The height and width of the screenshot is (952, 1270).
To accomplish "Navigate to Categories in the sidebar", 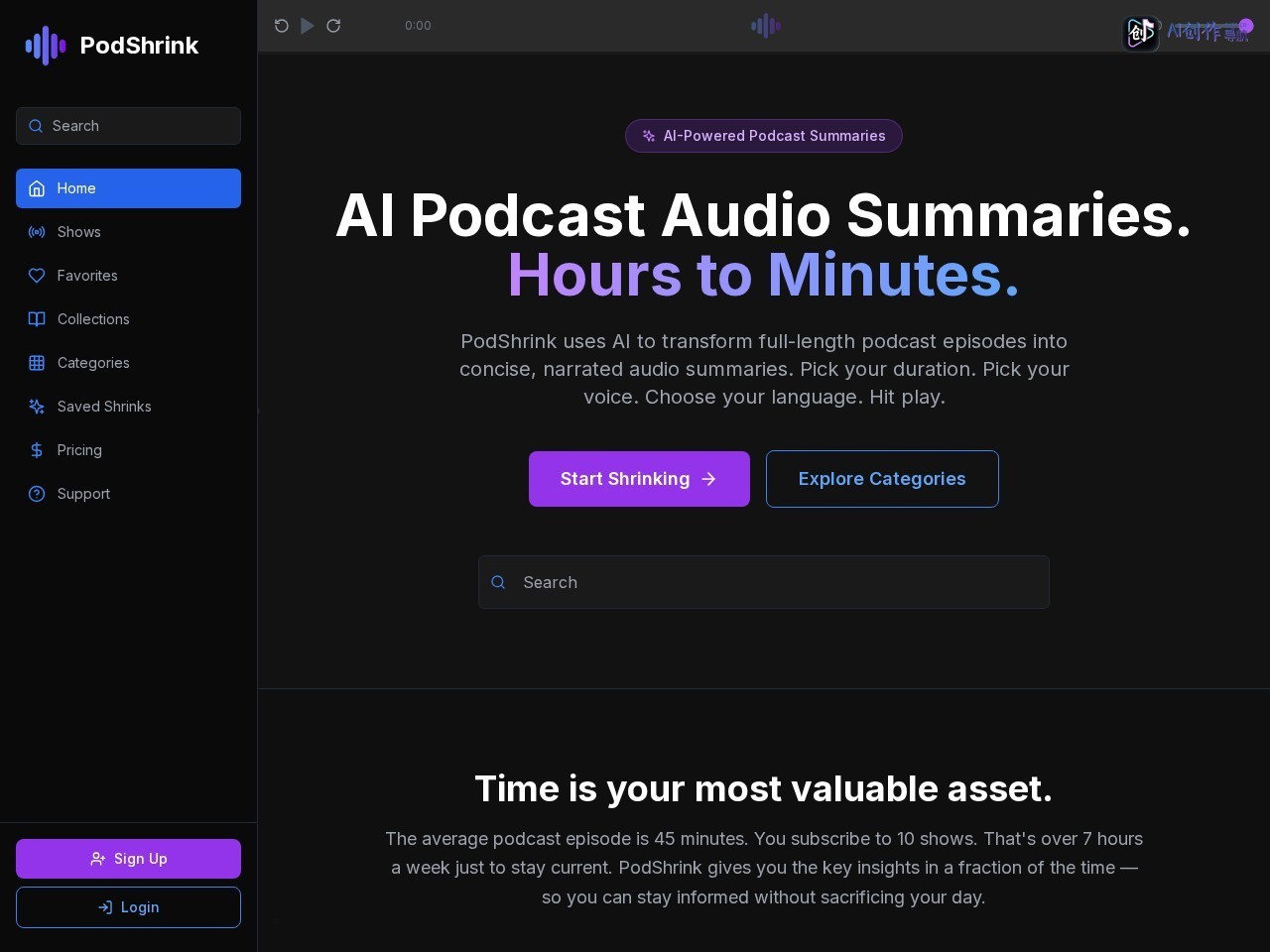I will tap(128, 363).
